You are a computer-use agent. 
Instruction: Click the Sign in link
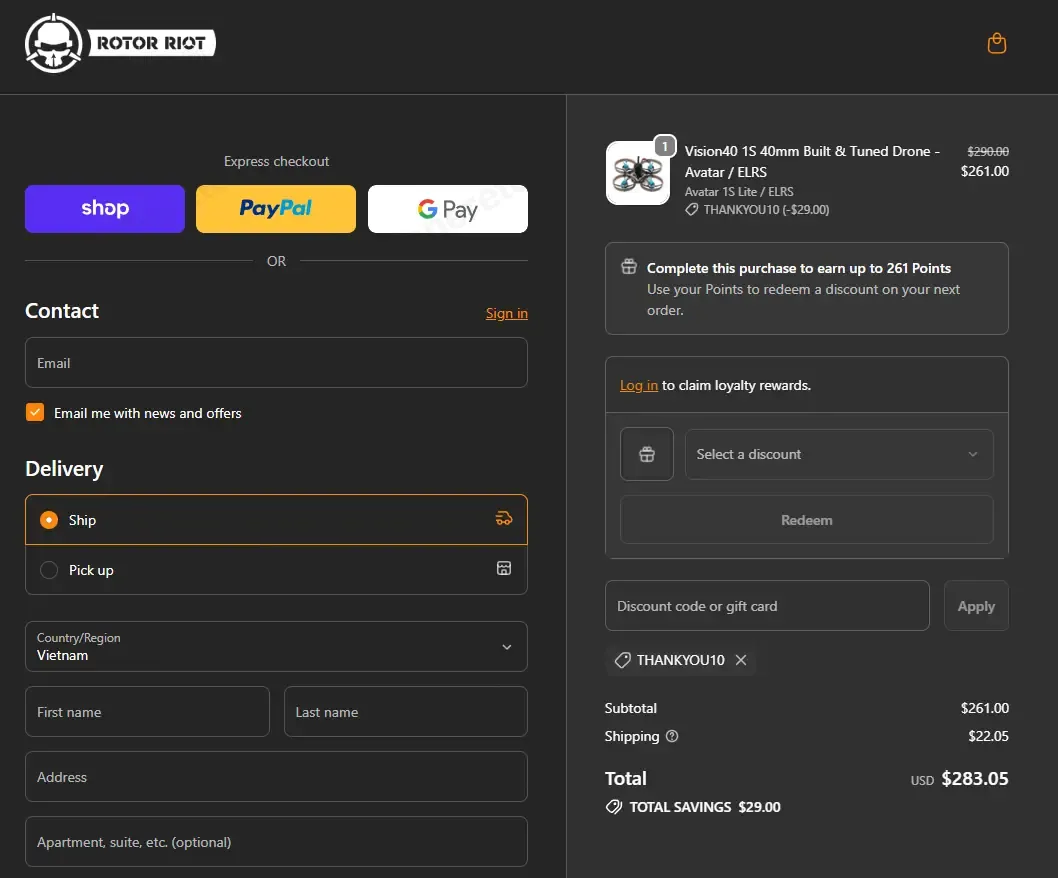click(507, 313)
